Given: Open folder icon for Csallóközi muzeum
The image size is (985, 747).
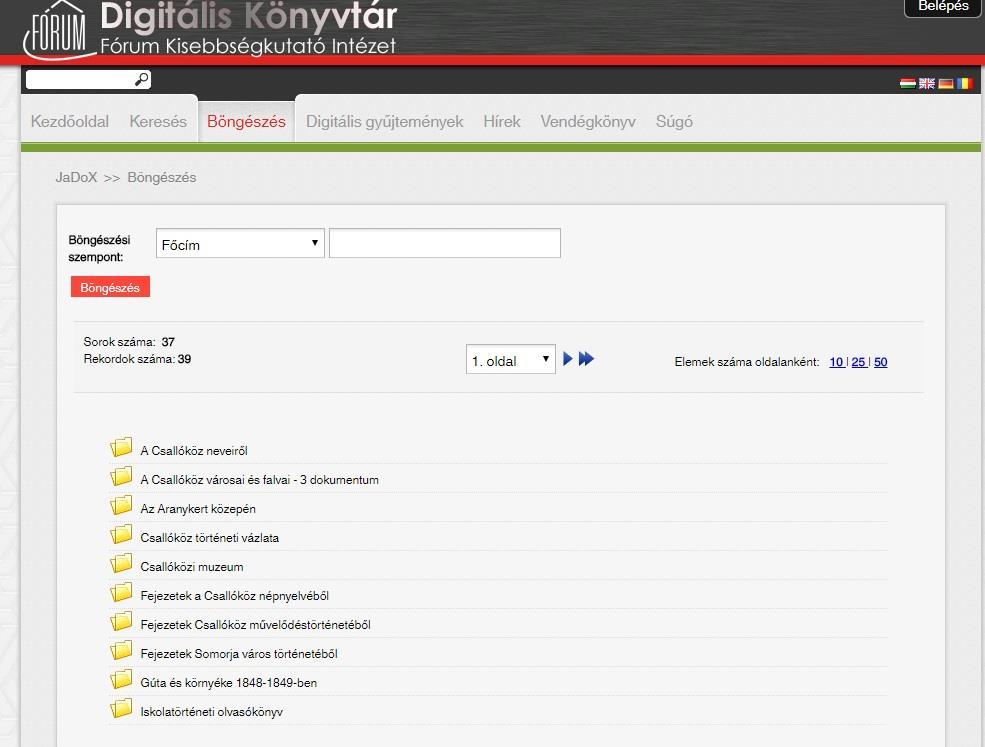Looking at the screenshot, I should tap(121, 564).
